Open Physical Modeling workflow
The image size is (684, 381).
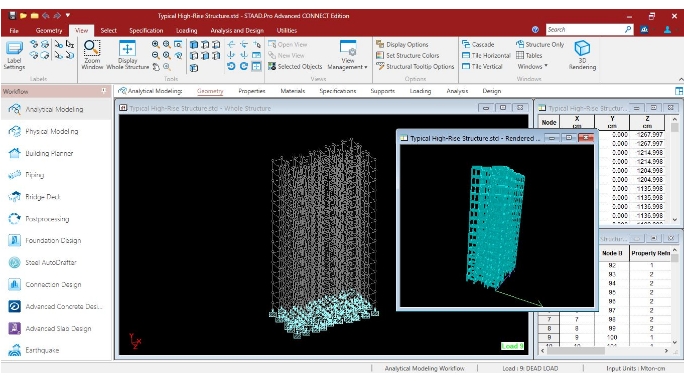(x=51, y=131)
